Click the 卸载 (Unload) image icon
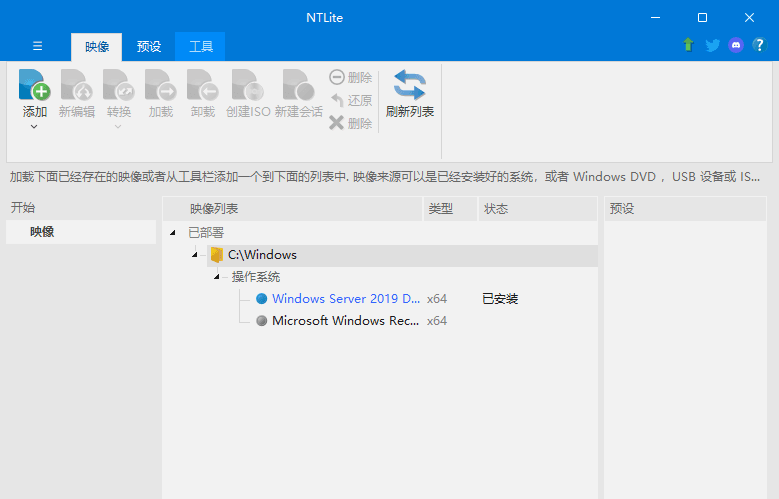The image size is (779, 499). 202,86
